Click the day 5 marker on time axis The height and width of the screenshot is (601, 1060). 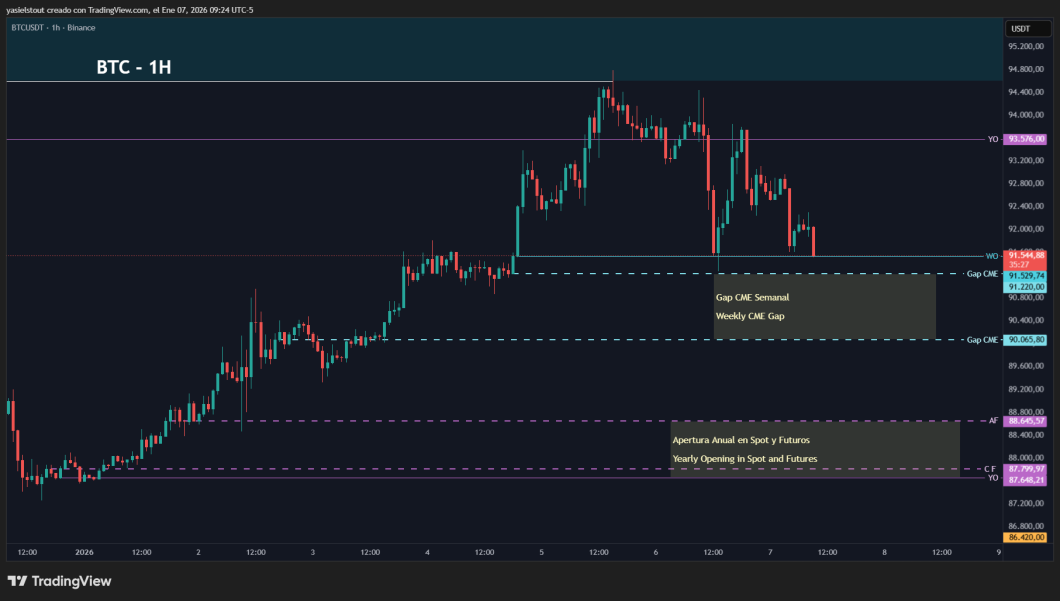point(541,552)
